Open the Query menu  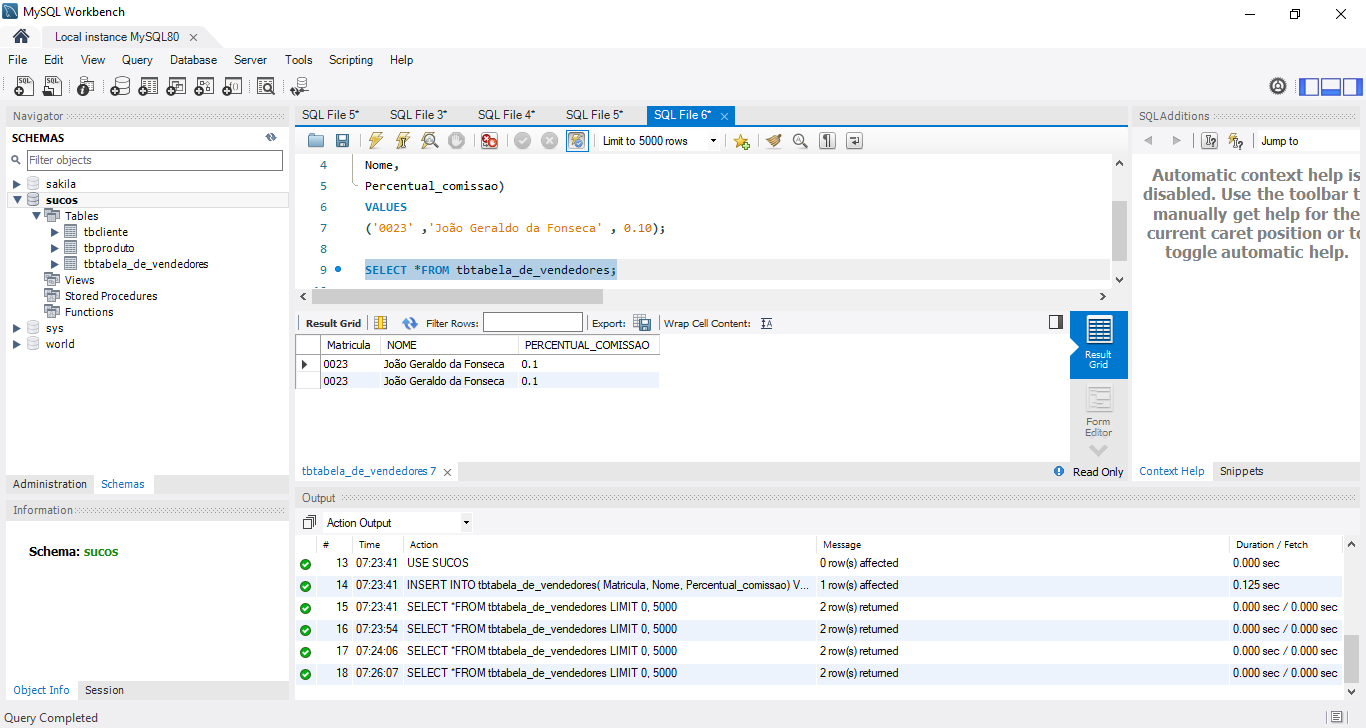click(x=137, y=60)
